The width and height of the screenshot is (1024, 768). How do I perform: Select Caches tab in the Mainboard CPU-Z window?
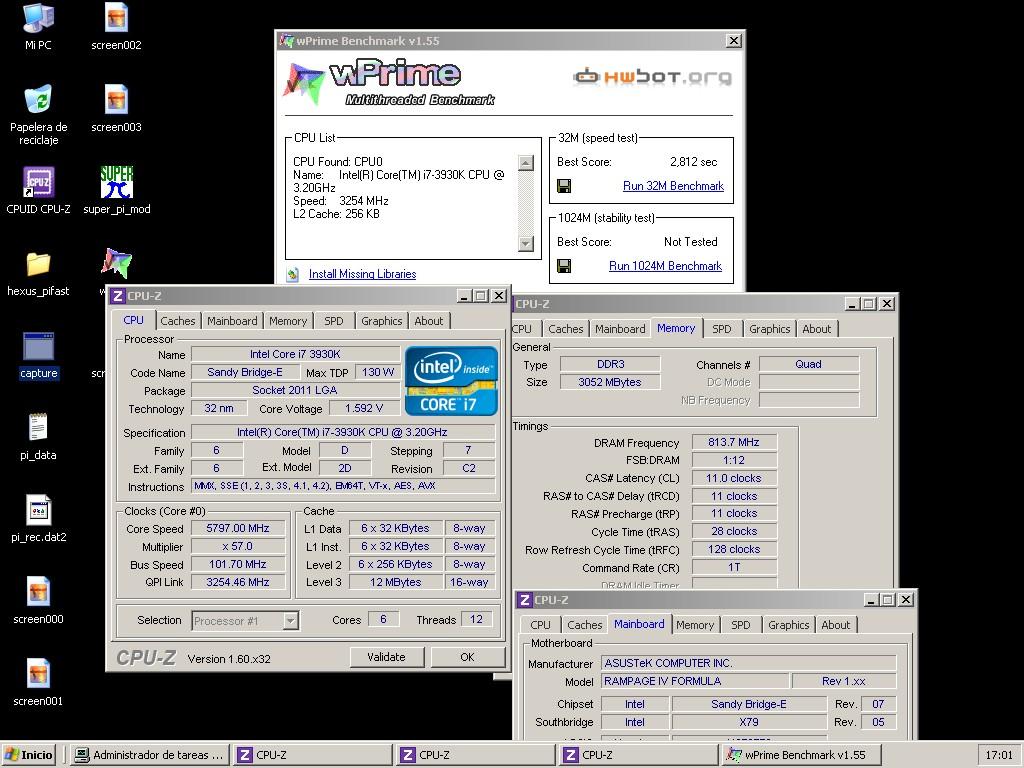pos(584,625)
